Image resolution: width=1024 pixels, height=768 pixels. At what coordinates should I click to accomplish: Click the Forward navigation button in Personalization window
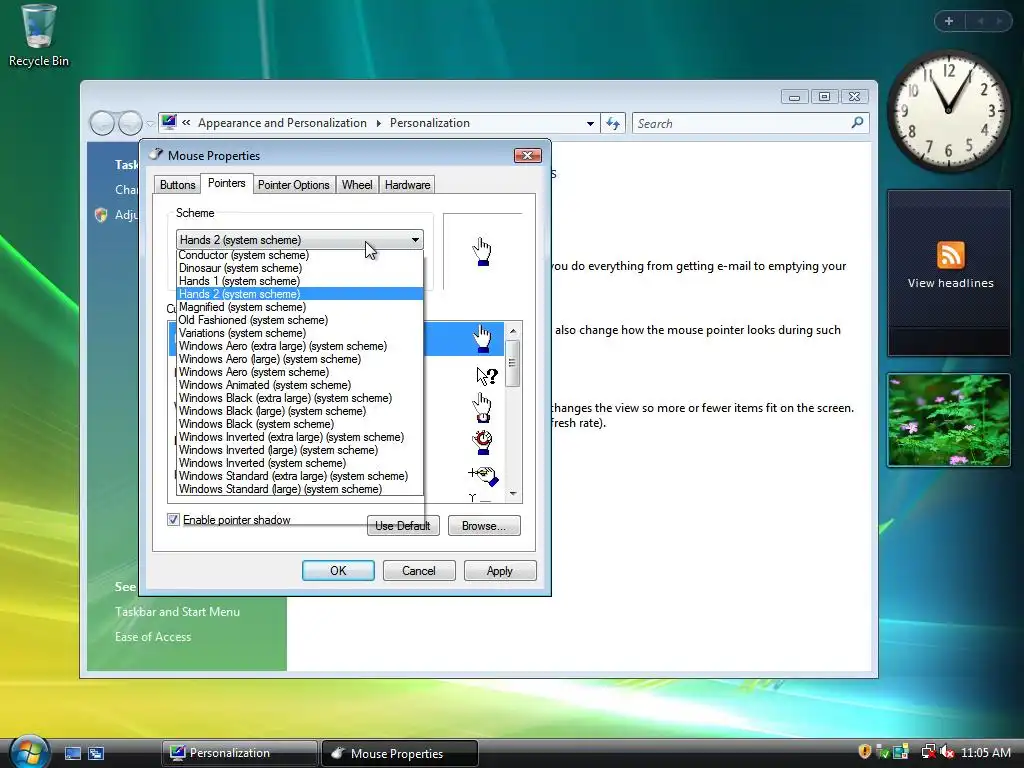pyautogui.click(x=130, y=123)
